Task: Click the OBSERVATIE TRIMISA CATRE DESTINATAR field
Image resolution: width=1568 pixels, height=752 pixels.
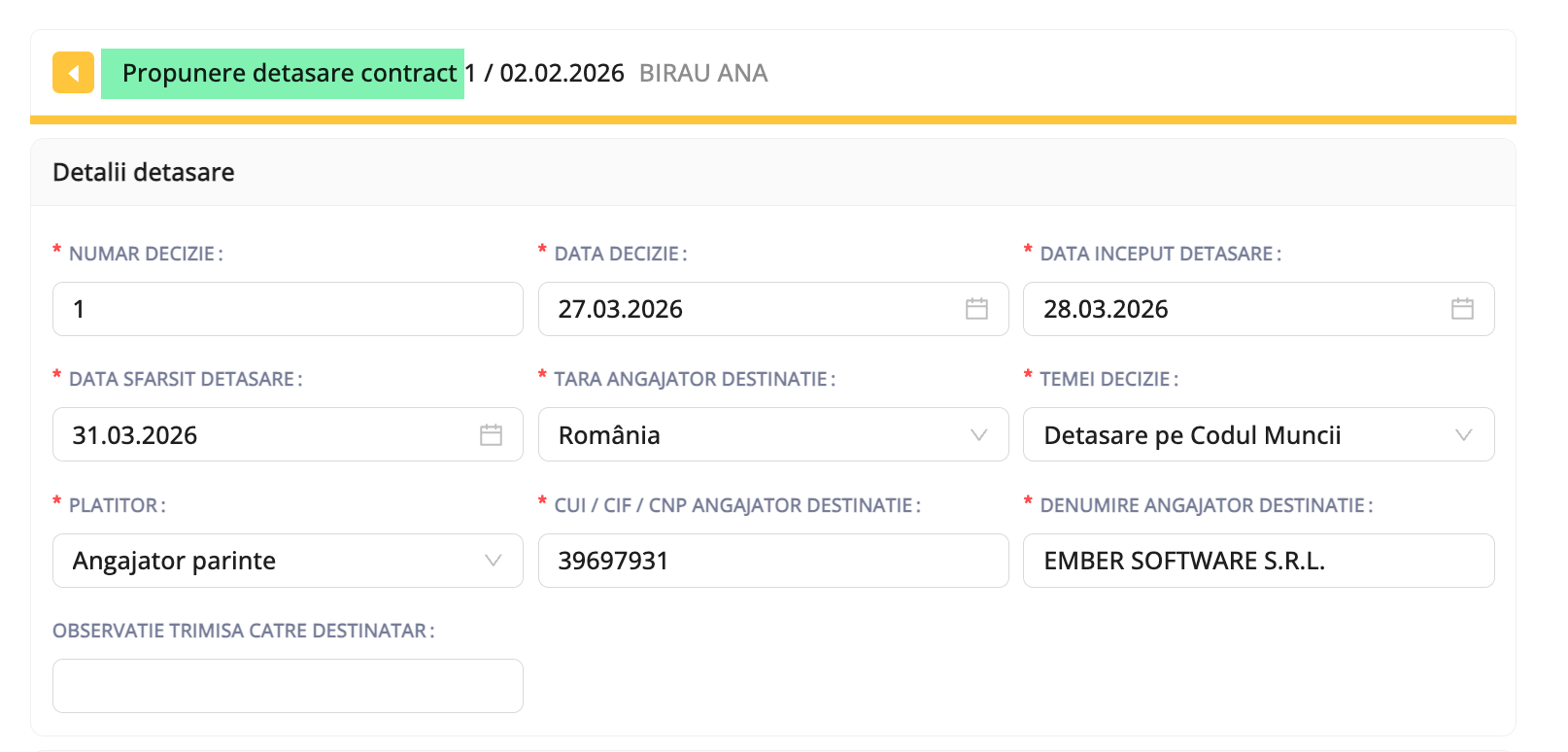Action: (x=288, y=686)
